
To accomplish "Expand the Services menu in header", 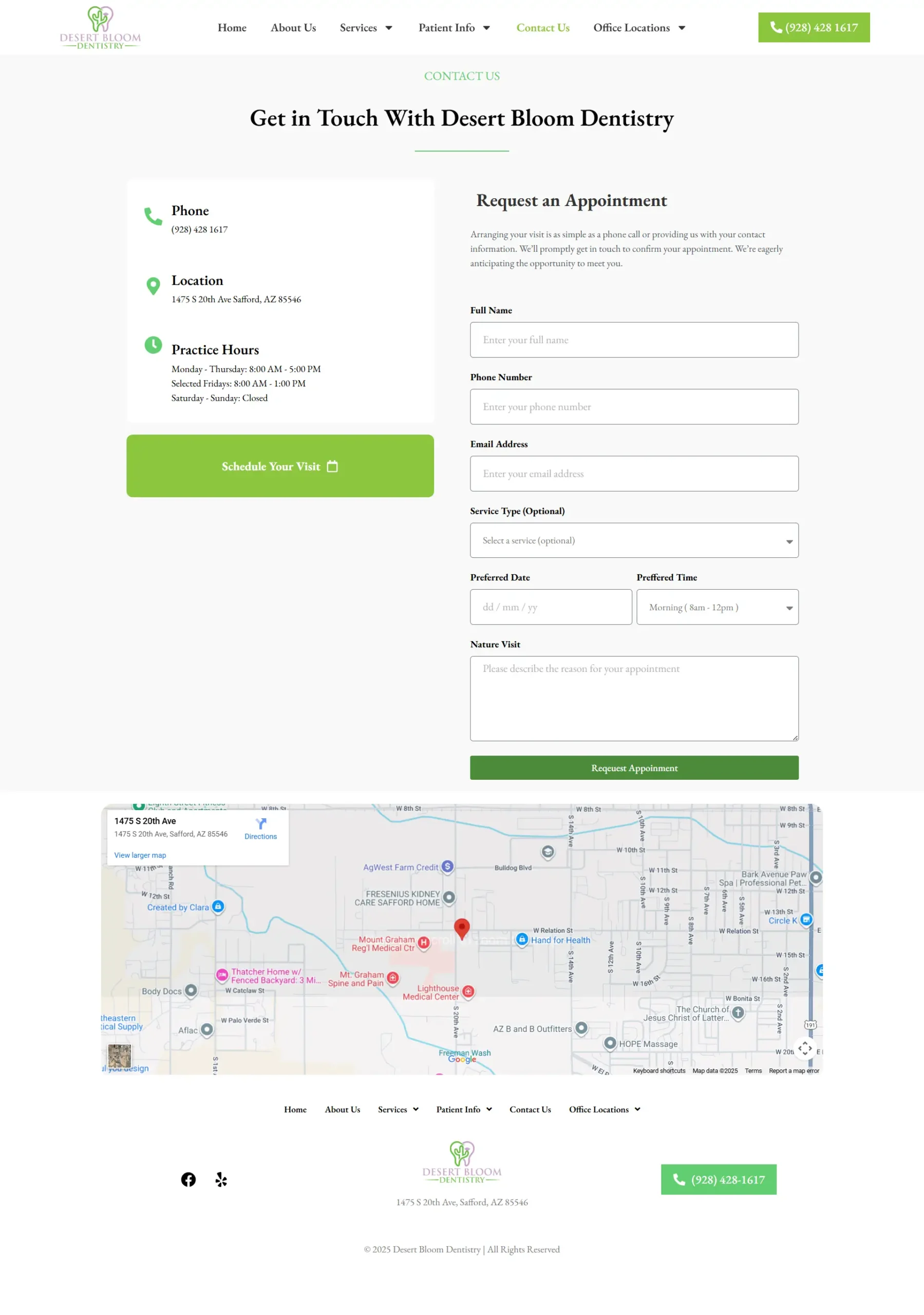I will tap(366, 28).
